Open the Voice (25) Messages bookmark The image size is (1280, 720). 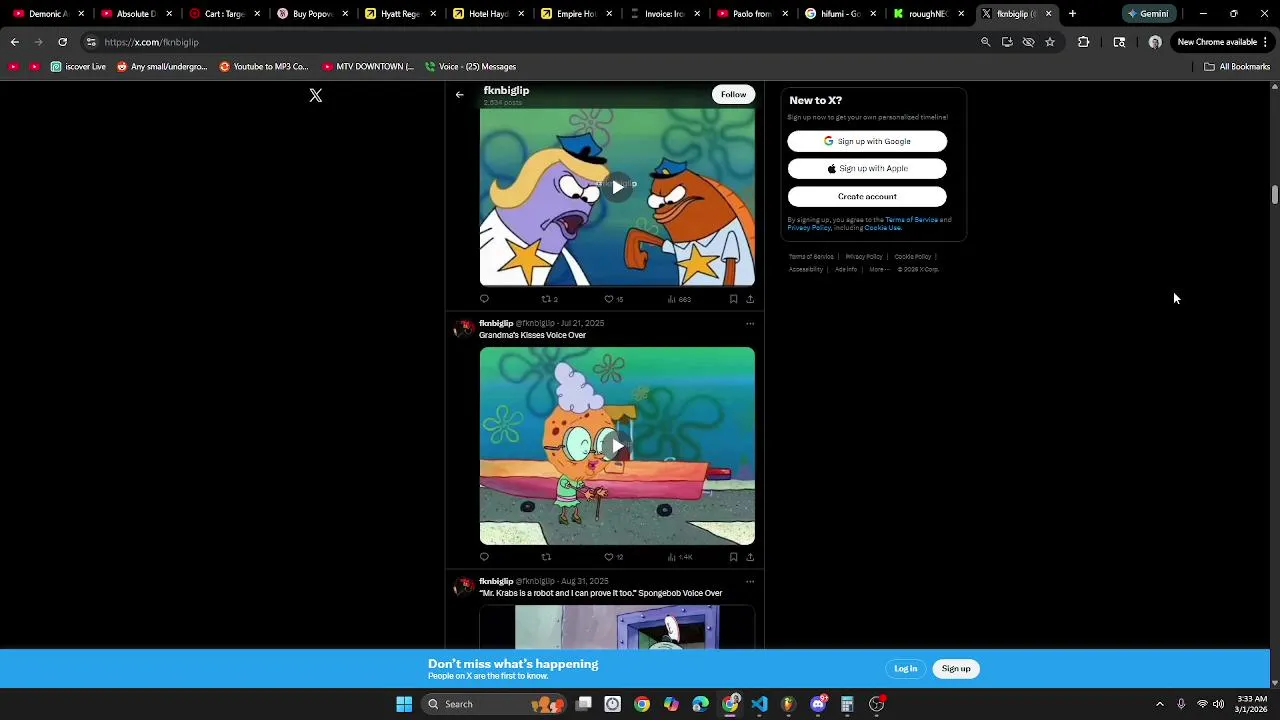pos(470,67)
